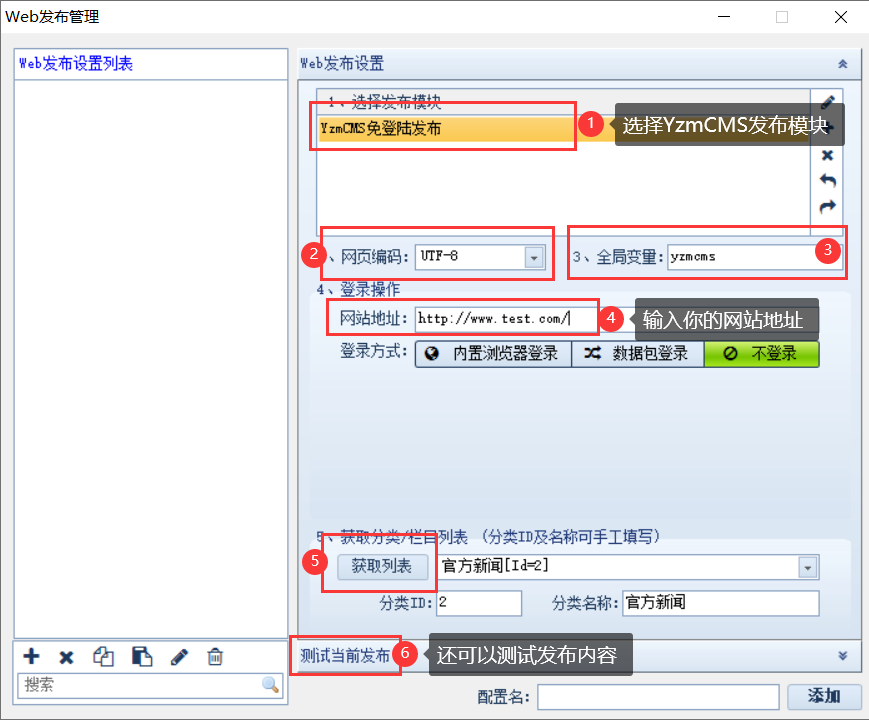This screenshot has height=720, width=869.
Task: Open the 官方新闻[Id=2] category dropdown
Action: tap(808, 567)
